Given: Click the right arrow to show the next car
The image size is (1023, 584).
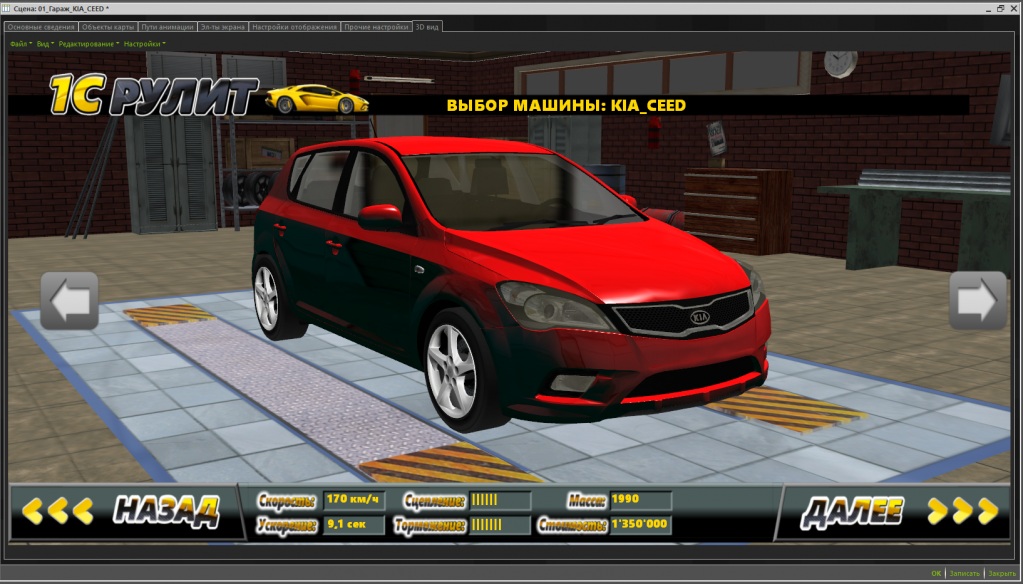Looking at the screenshot, I should point(977,300).
